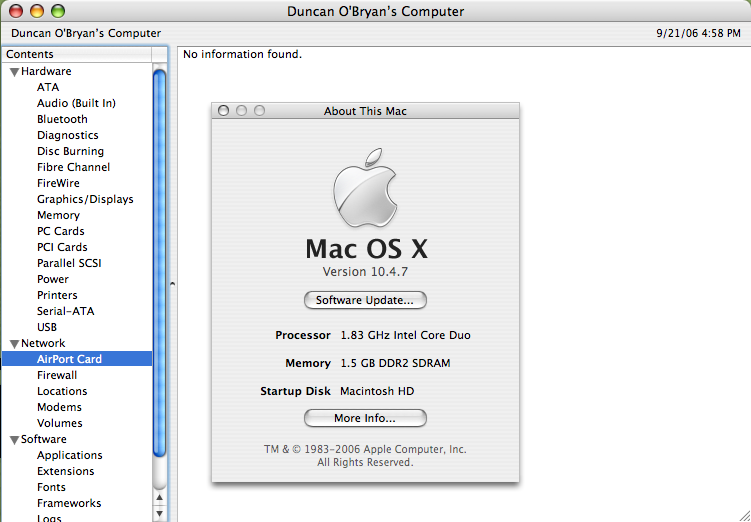Select Bluetooth in the contents list

(62, 119)
